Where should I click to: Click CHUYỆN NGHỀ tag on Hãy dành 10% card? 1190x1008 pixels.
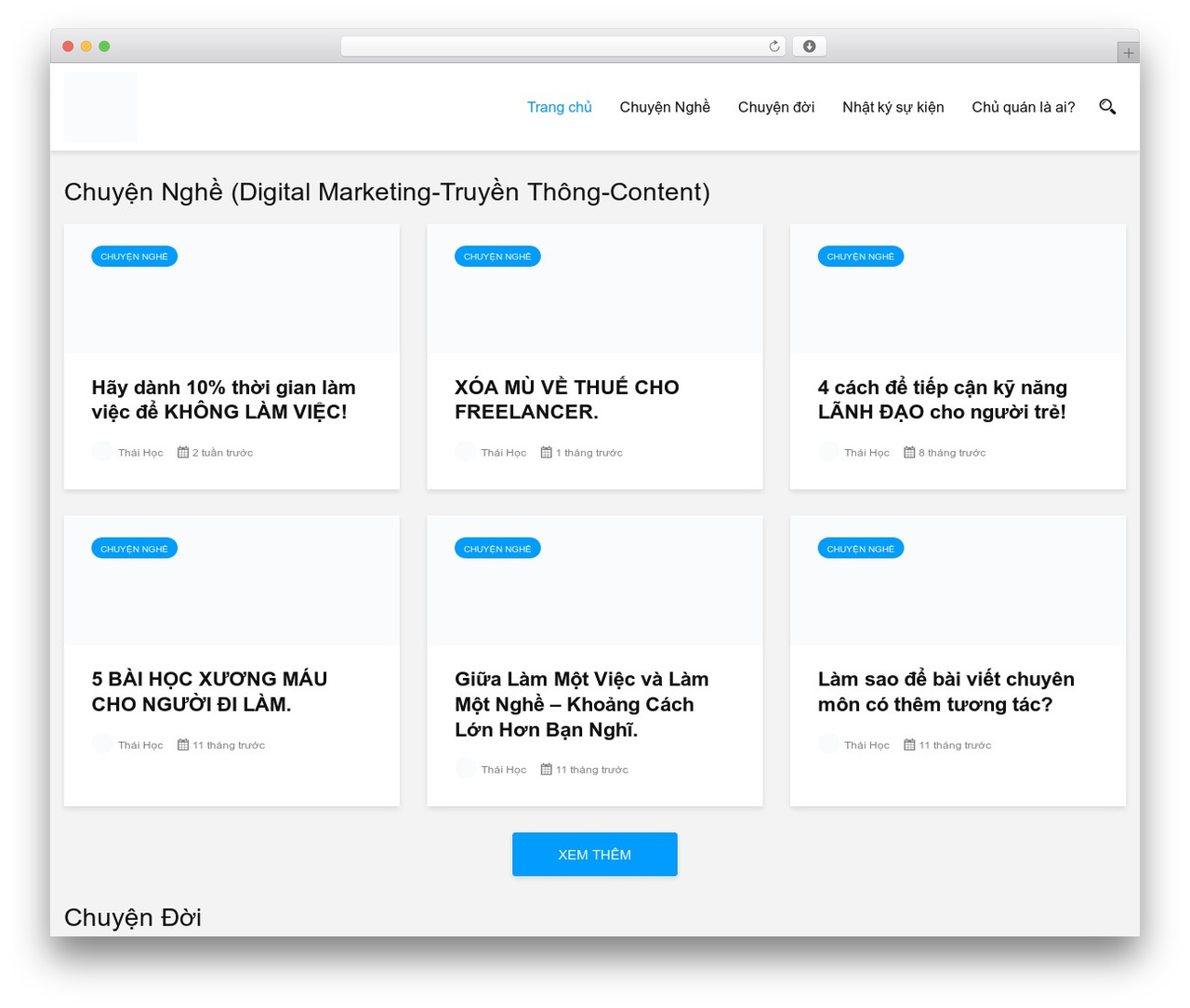coord(135,257)
